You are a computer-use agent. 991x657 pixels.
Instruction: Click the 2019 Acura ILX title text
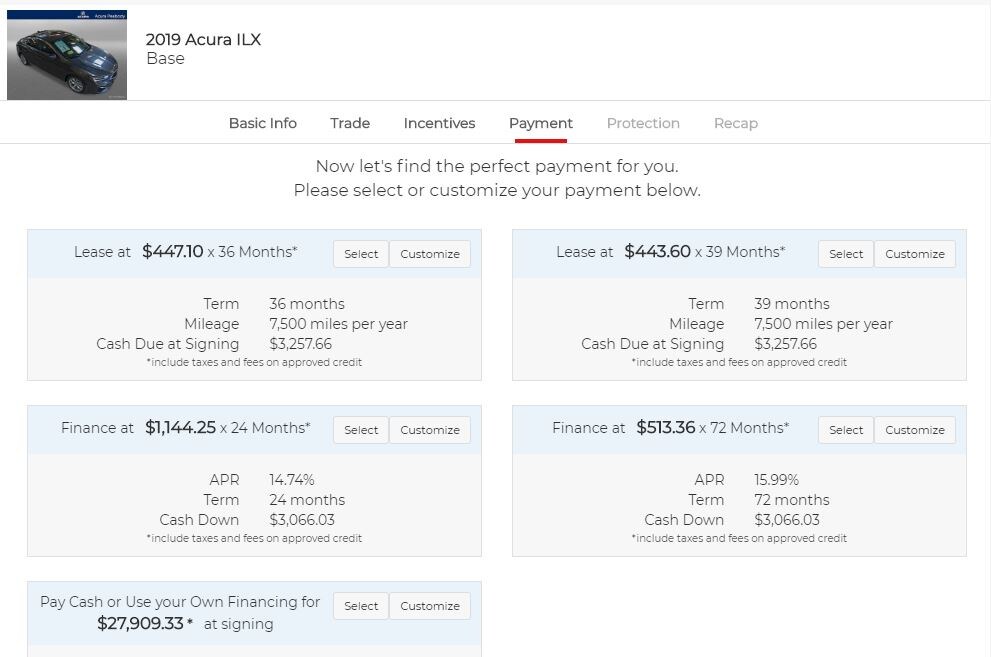tap(203, 39)
